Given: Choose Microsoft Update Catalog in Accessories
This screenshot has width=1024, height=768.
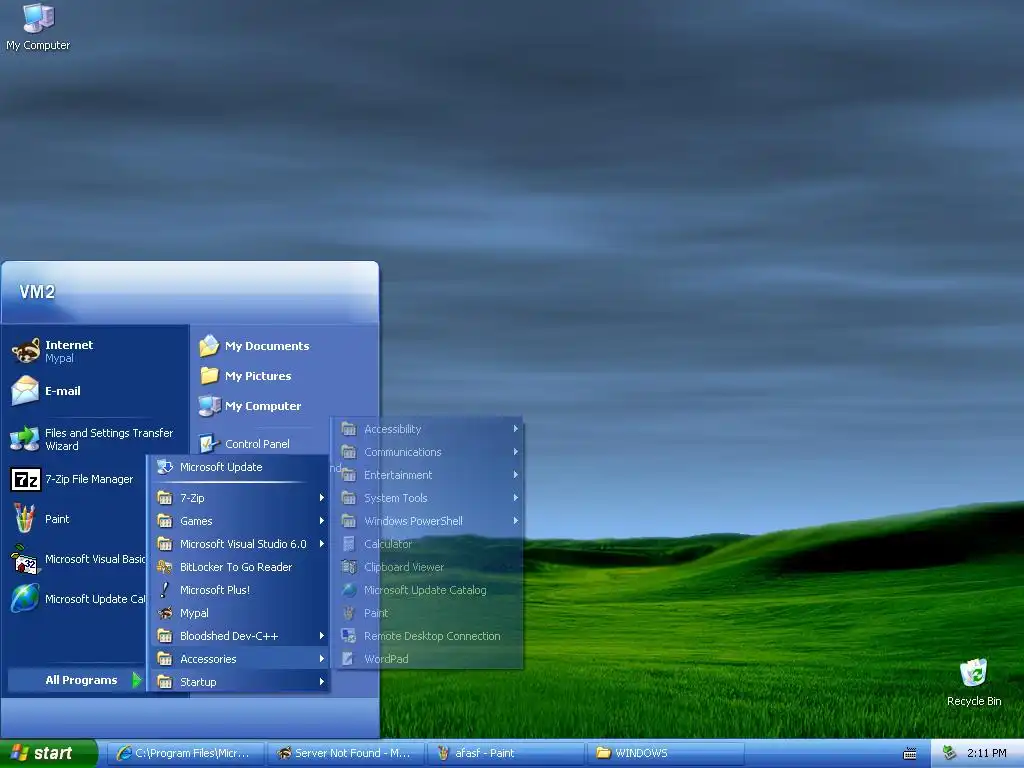Looking at the screenshot, I should (429, 590).
